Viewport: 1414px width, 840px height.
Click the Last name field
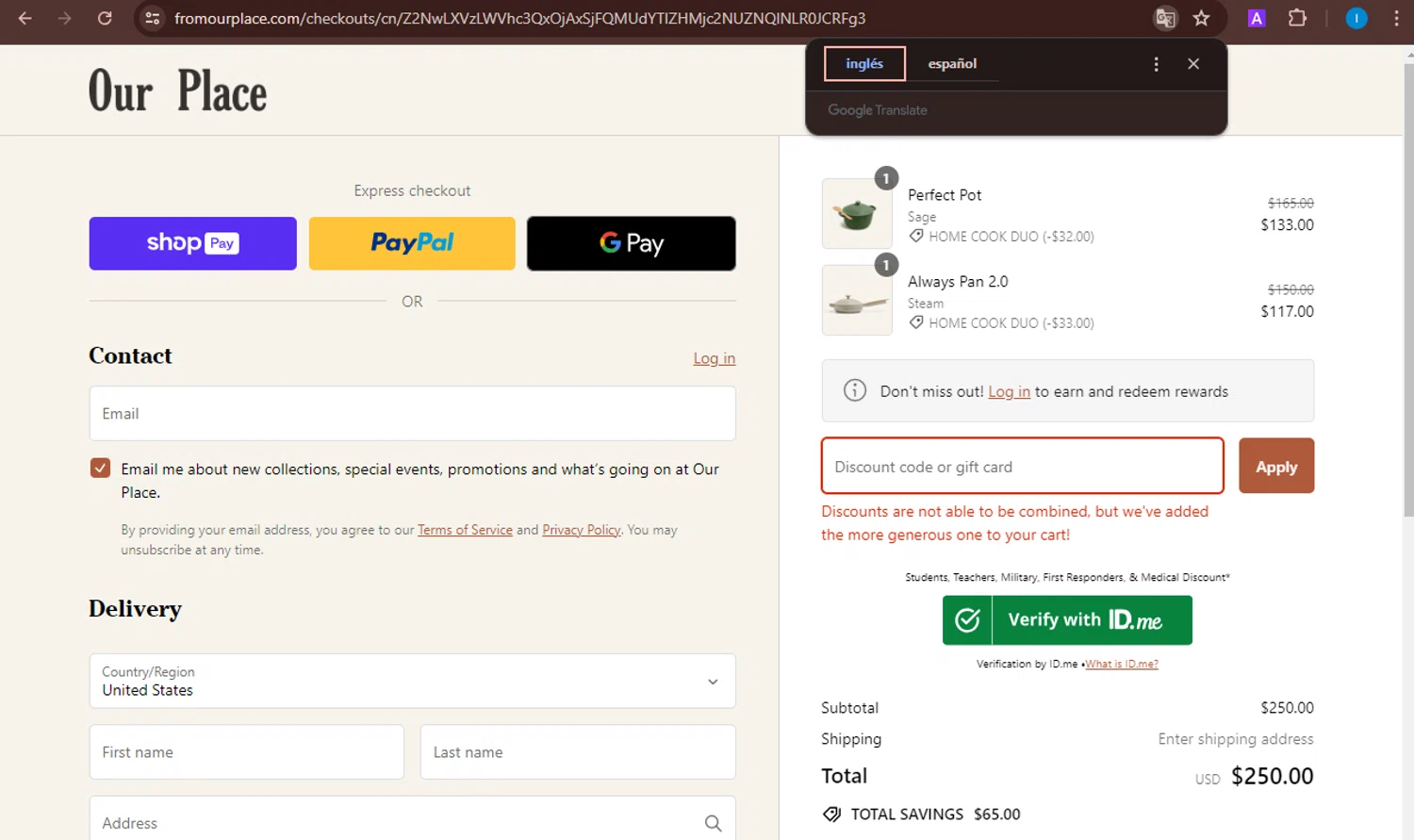tap(578, 752)
